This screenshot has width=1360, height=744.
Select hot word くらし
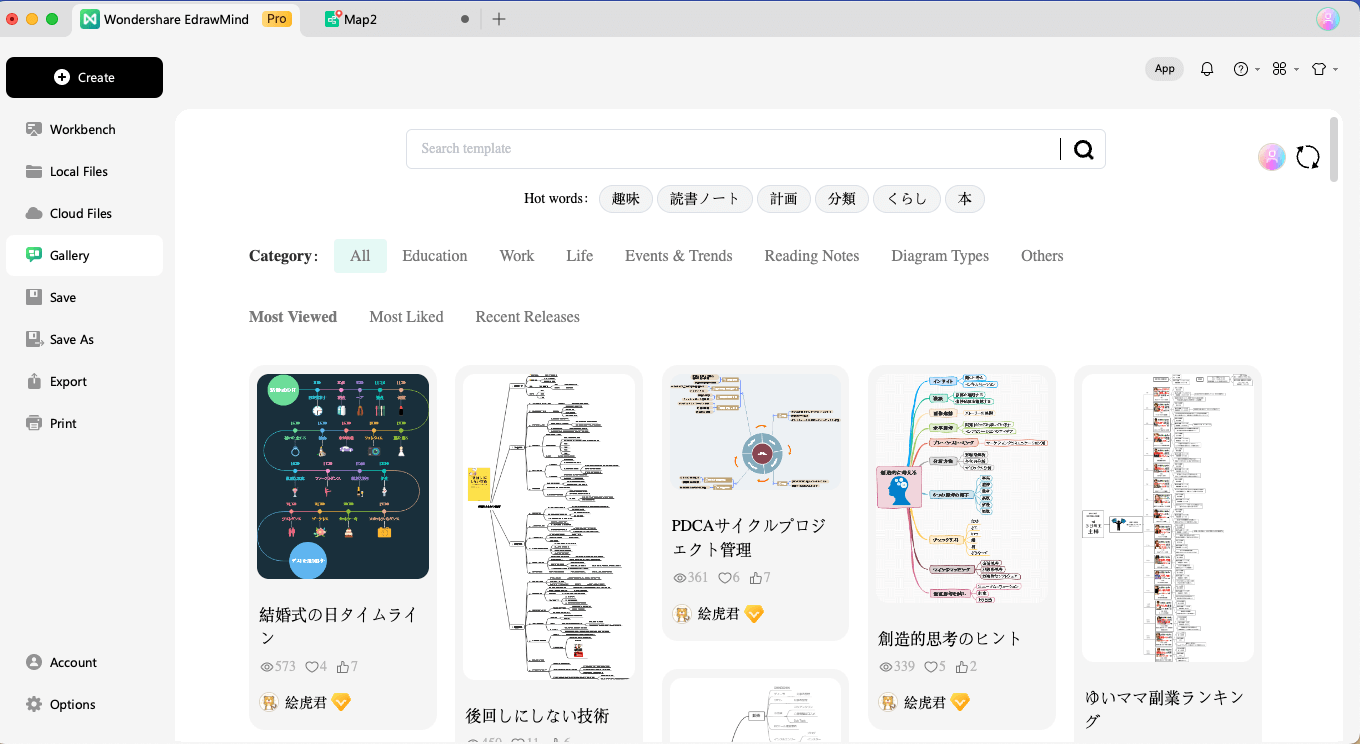[x=907, y=199]
